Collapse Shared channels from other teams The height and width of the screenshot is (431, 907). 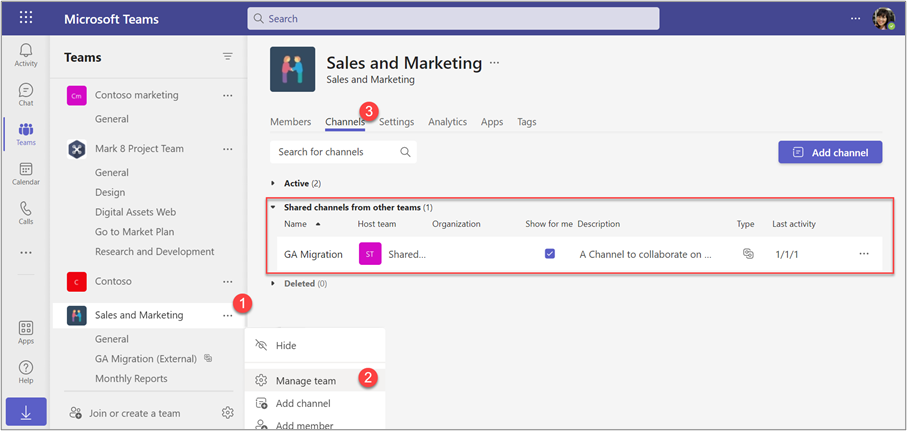[274, 207]
